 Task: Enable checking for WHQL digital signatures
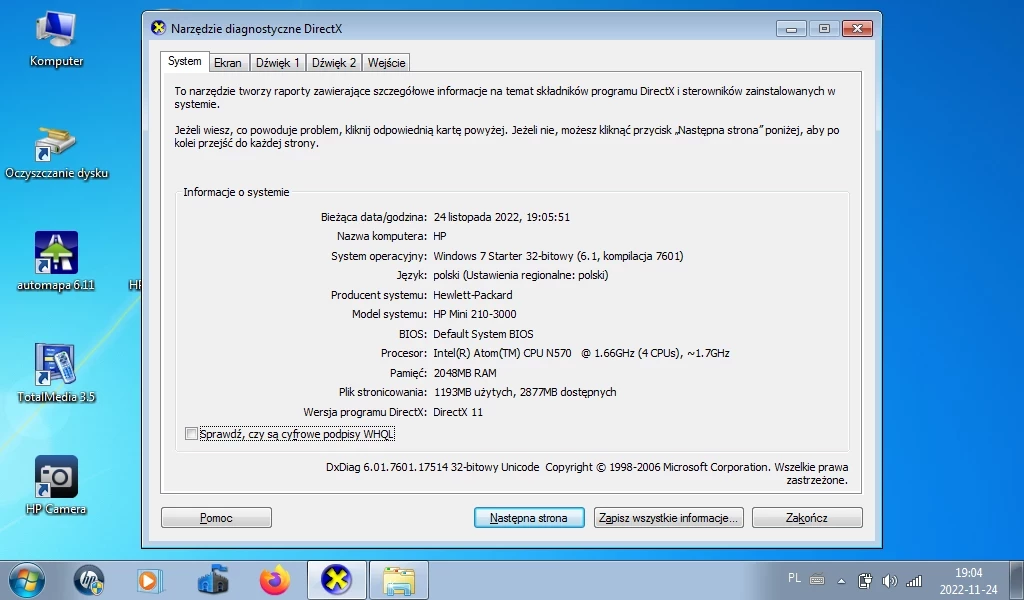pos(191,433)
